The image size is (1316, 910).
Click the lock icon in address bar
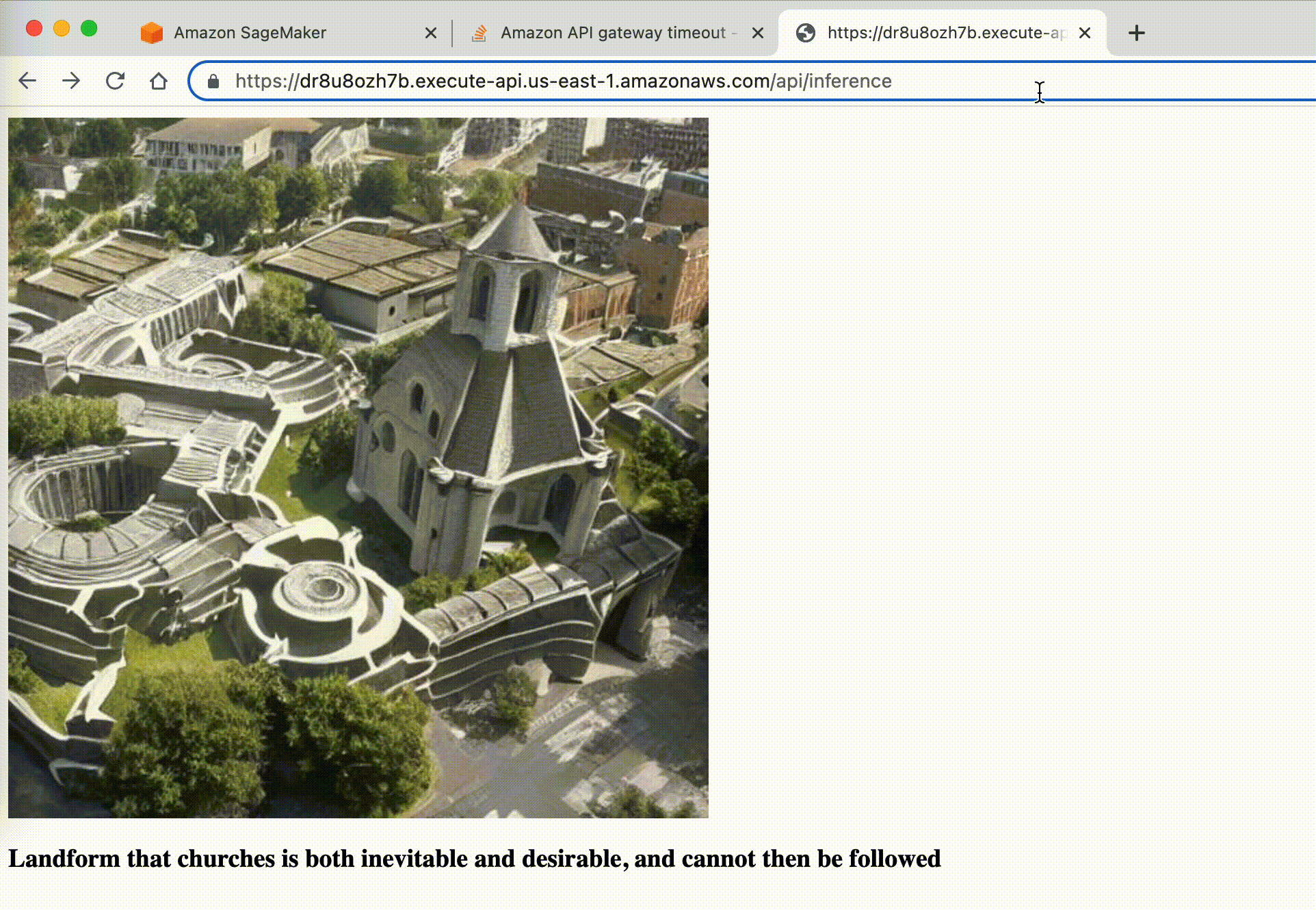coord(213,81)
